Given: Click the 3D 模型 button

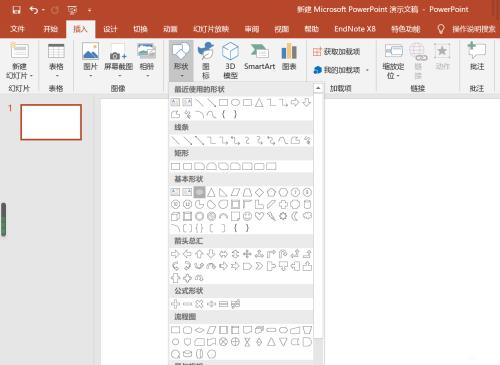Looking at the screenshot, I should pyautogui.click(x=230, y=61).
